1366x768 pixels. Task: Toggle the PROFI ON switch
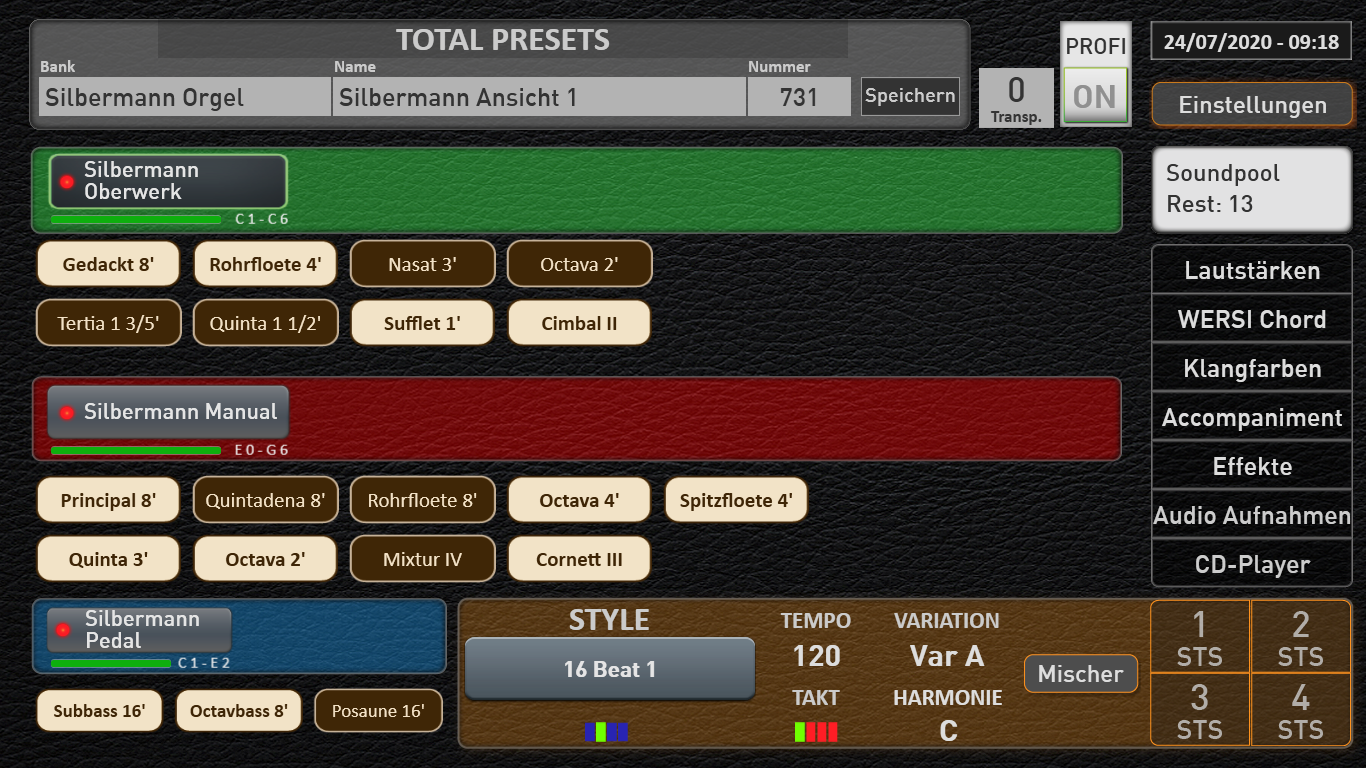point(1095,96)
